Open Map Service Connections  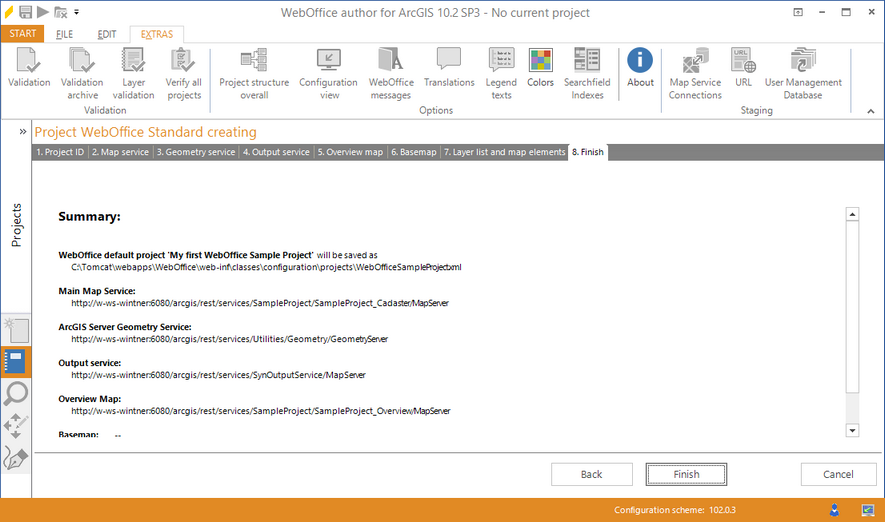(695, 70)
